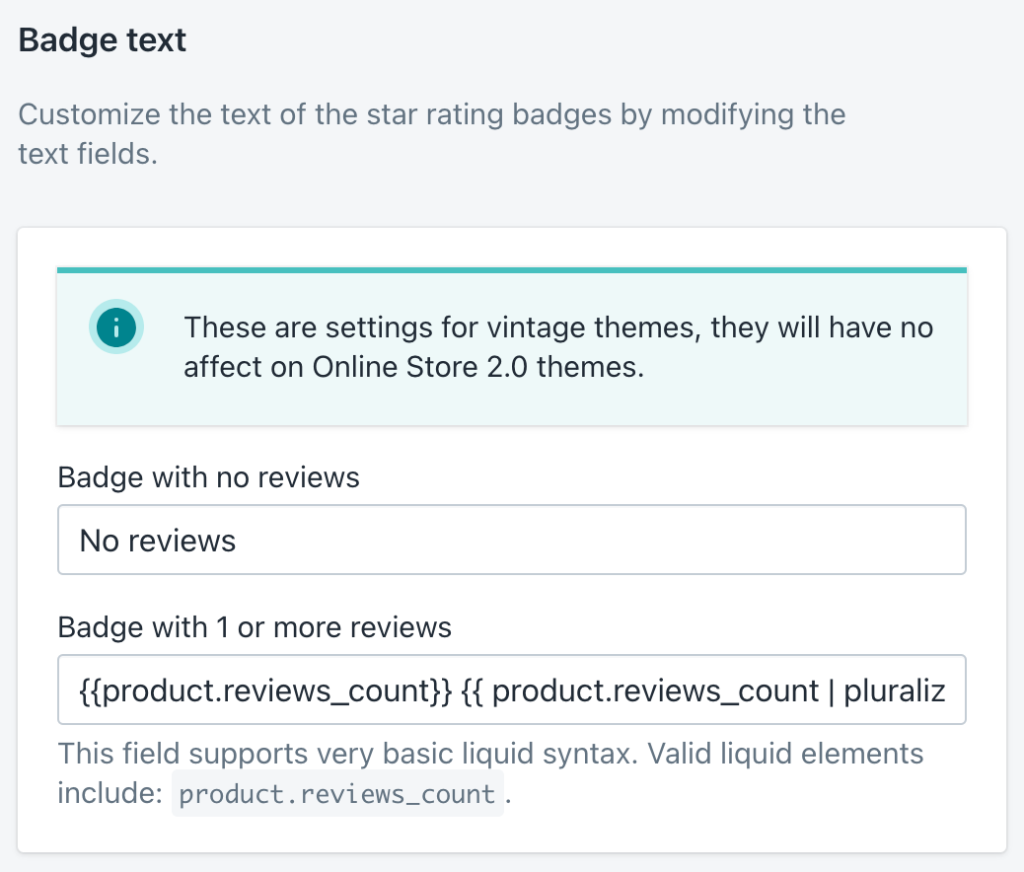
Task: Click 'text fields.' at the description's end
Action: coord(88,155)
